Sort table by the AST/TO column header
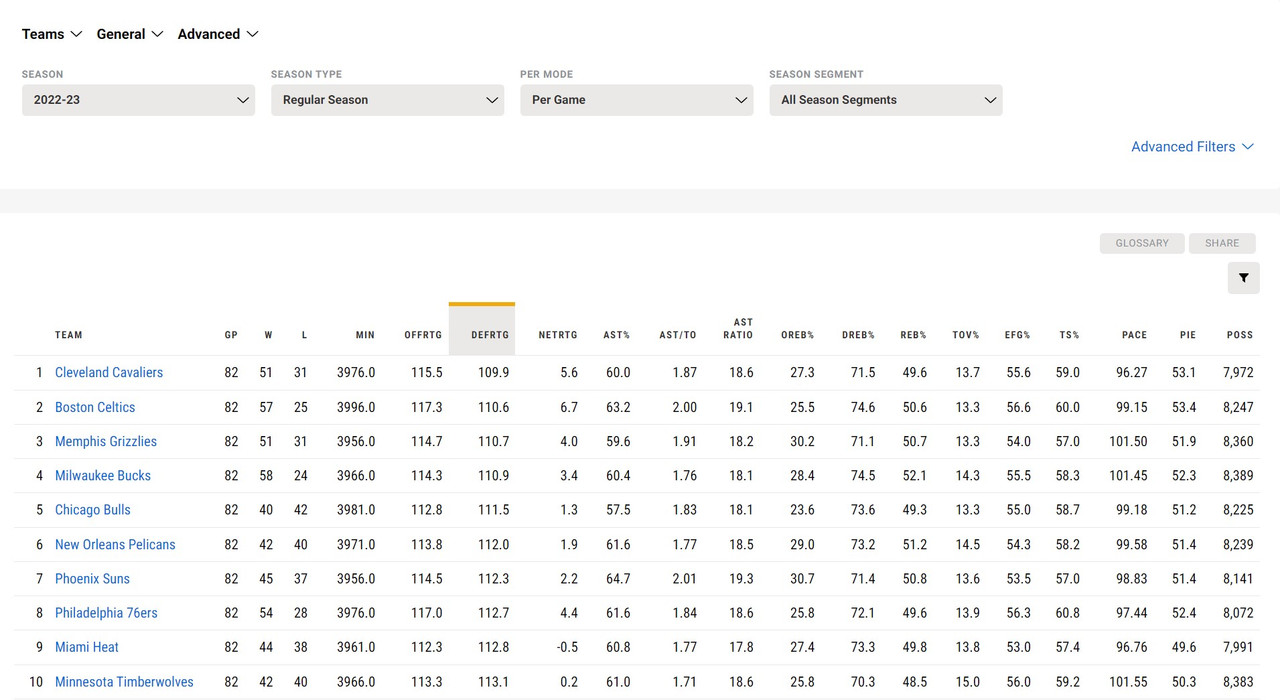This screenshot has width=1280, height=700. pos(678,335)
